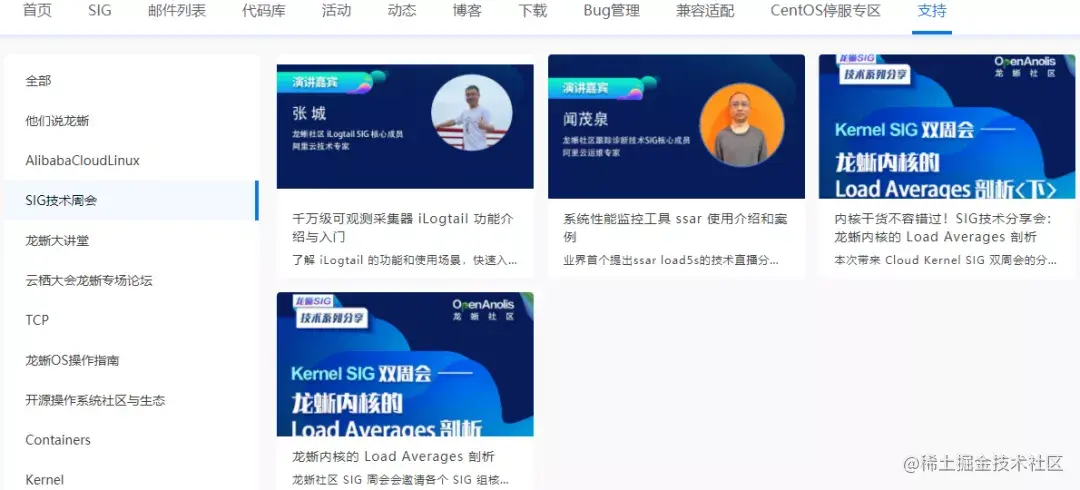Click 技术系列分享 badge on bottom card
Image resolution: width=1080 pixels, height=490 pixels.
pos(333,318)
